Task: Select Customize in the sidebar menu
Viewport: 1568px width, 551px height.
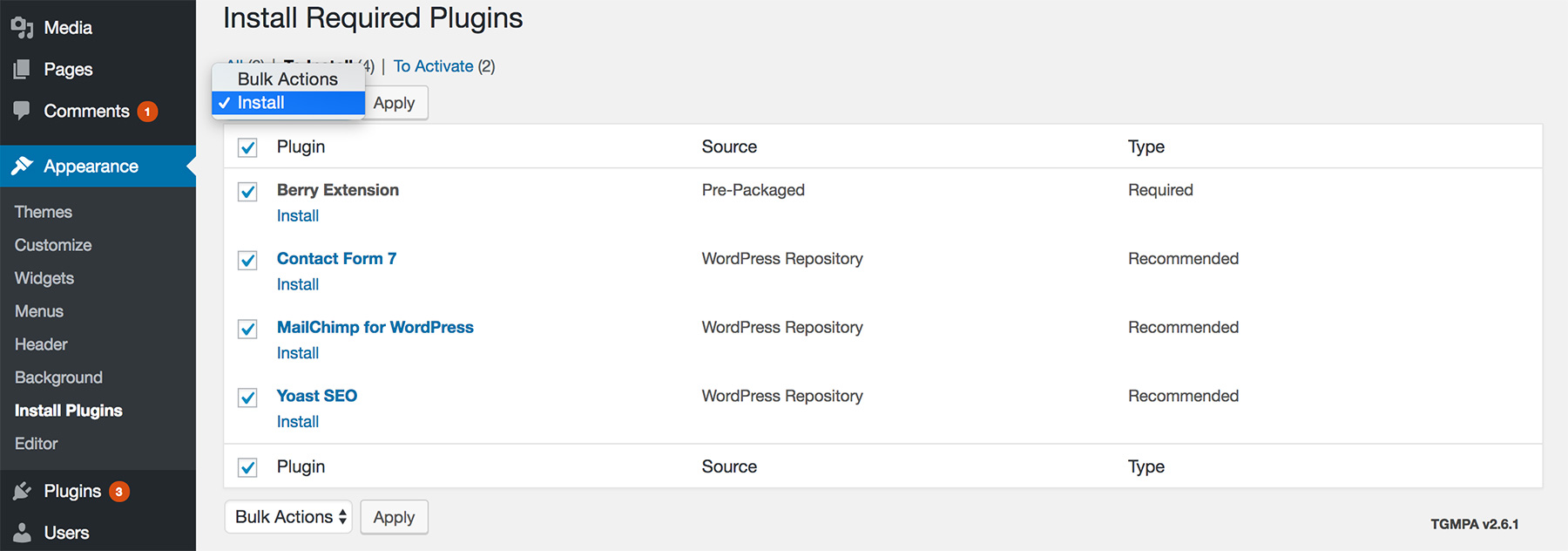Action: [52, 244]
